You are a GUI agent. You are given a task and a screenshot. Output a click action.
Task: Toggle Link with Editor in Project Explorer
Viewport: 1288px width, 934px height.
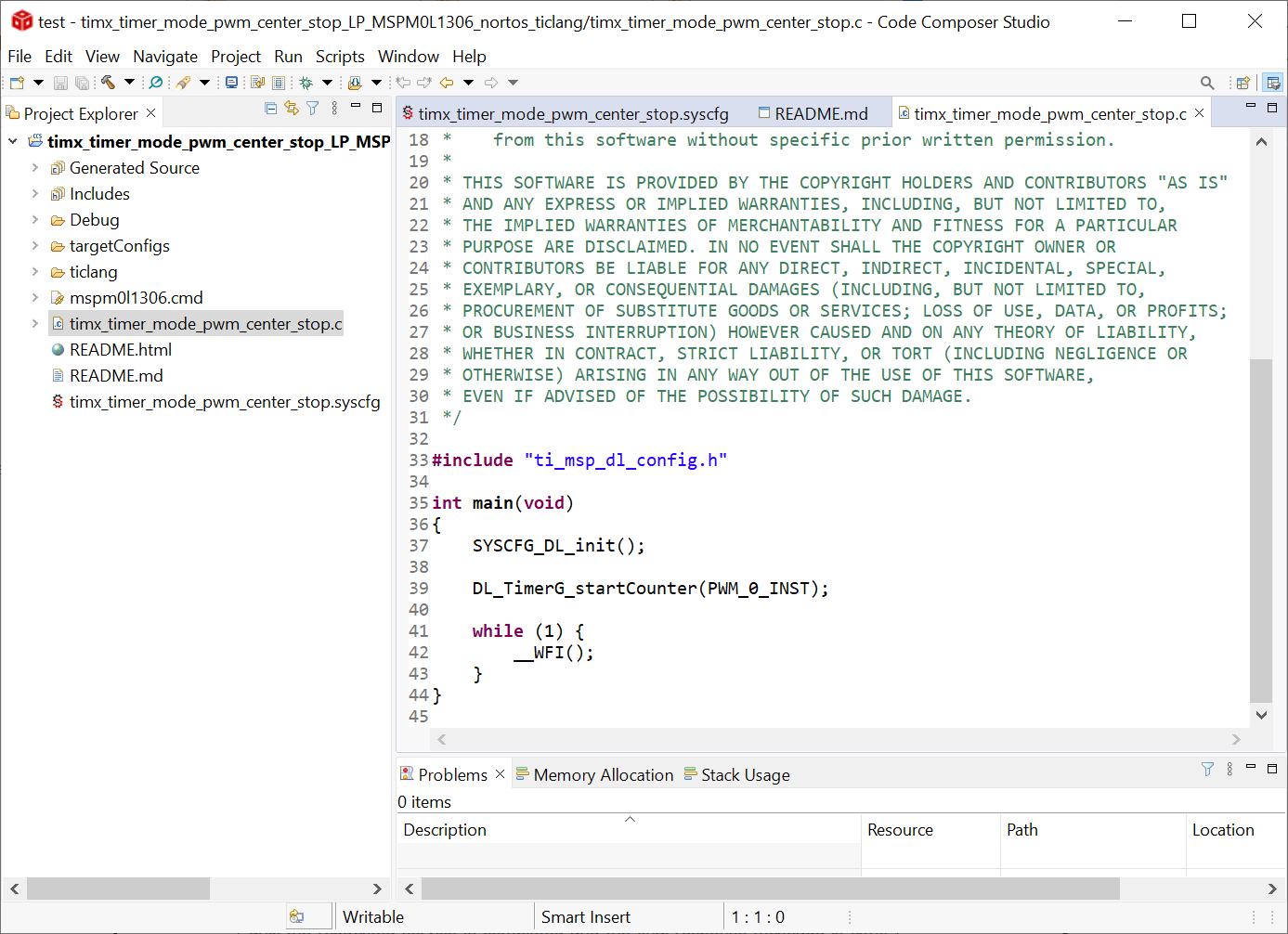[x=292, y=109]
